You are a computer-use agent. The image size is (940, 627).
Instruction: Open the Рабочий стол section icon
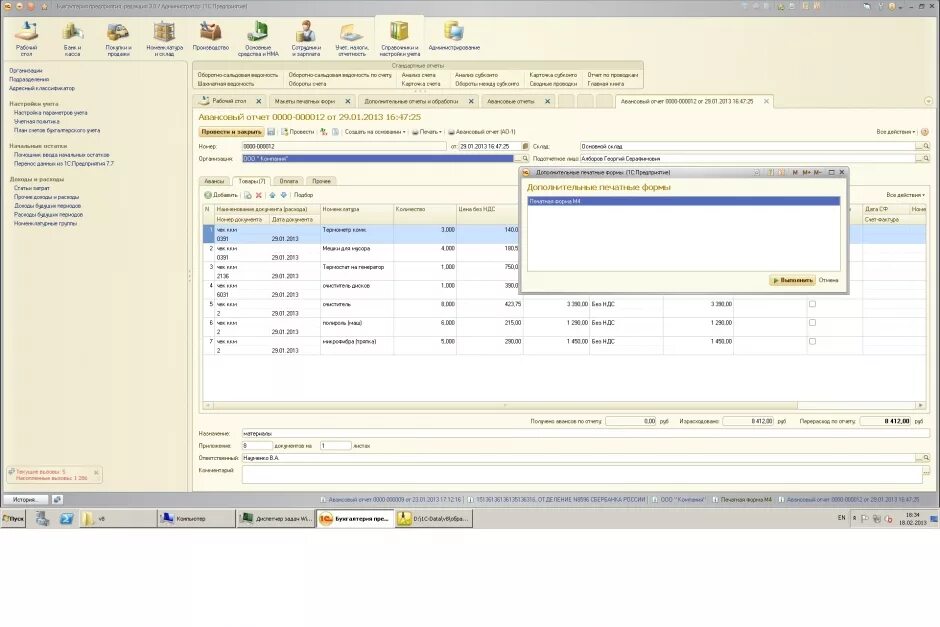point(26,39)
